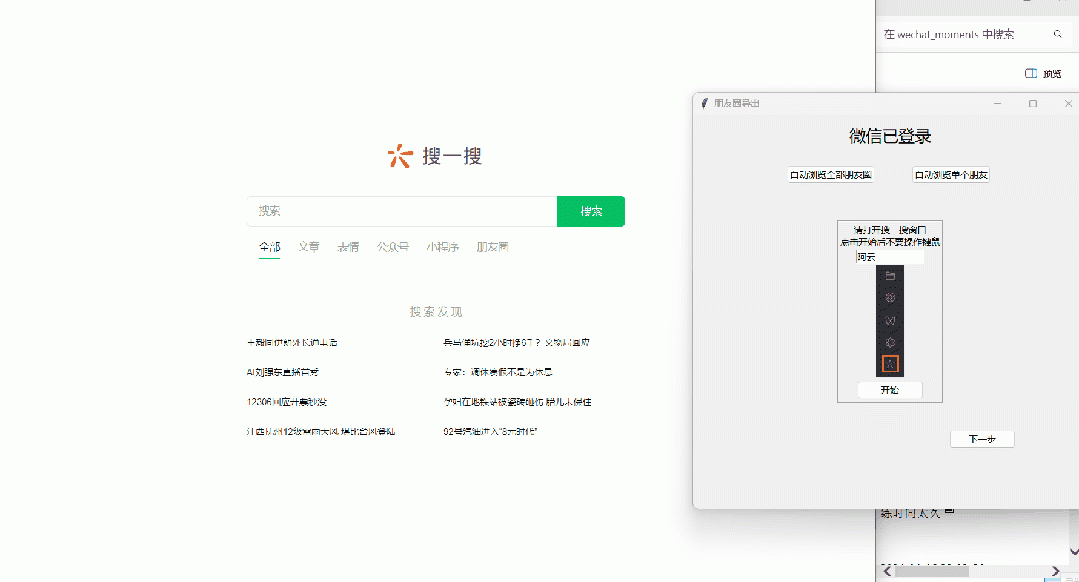Open the 朋友圈 search tab
The image size is (1079, 582).
coord(492,246)
